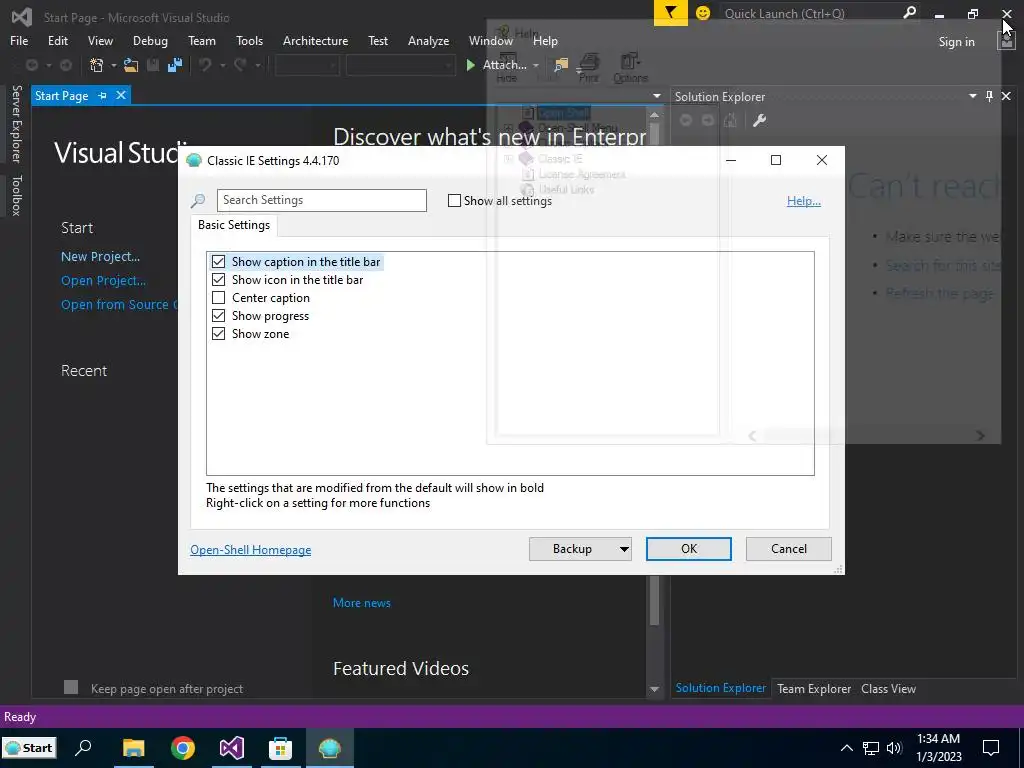Enable the Center caption checkbox
The image size is (1024, 768).
219,298
